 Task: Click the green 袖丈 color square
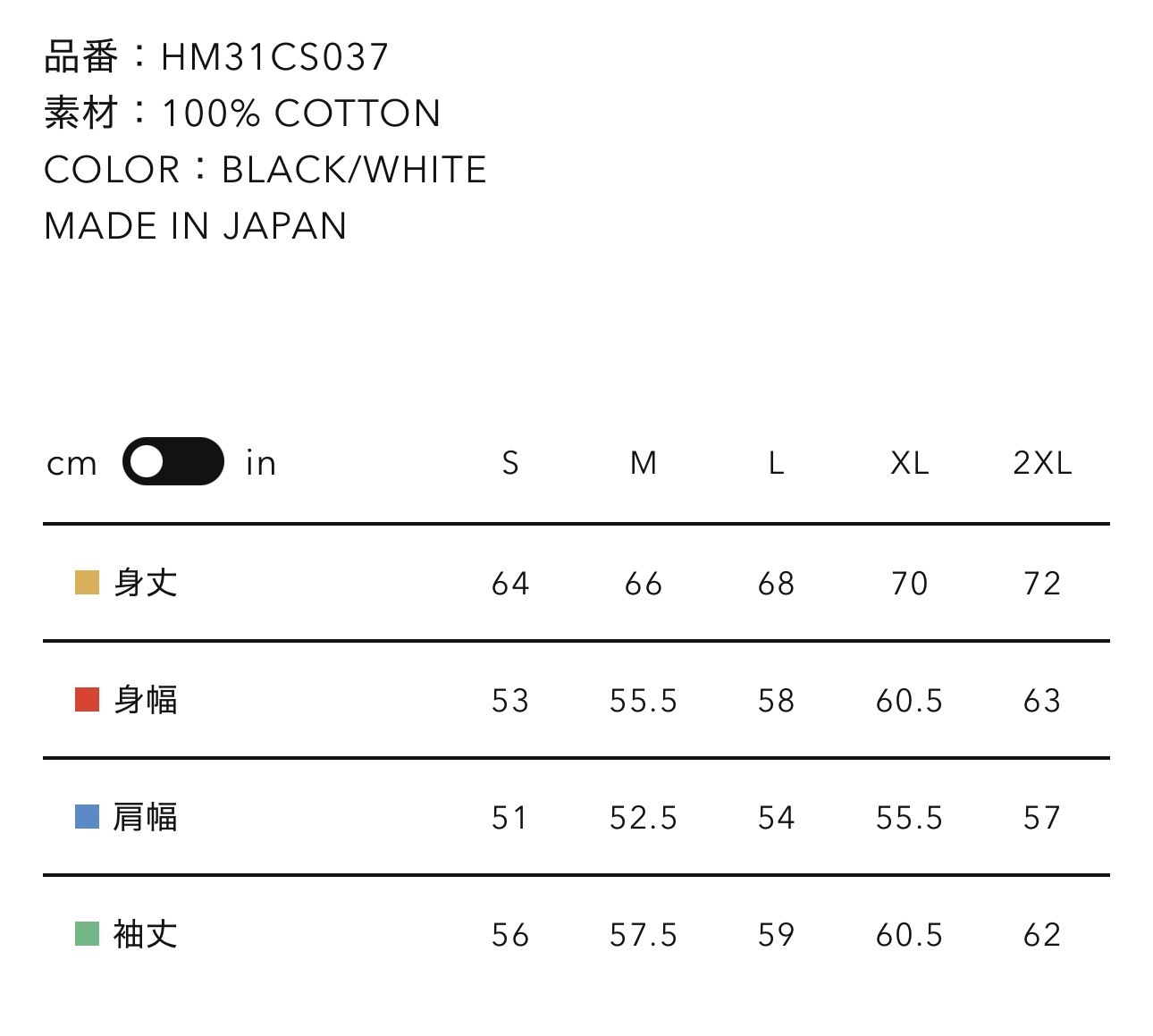point(87,934)
